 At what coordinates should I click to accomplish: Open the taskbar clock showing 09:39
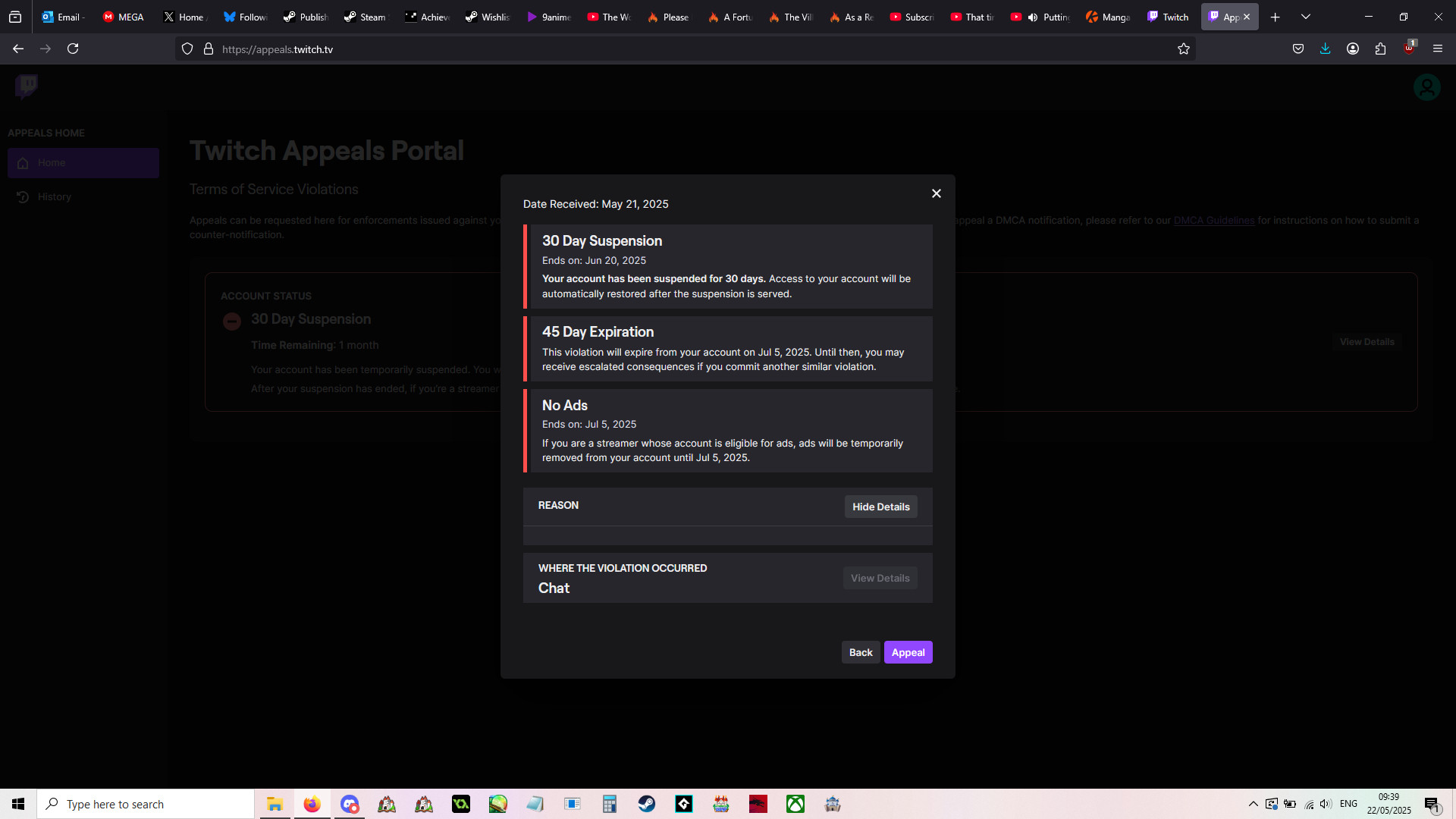1389,804
